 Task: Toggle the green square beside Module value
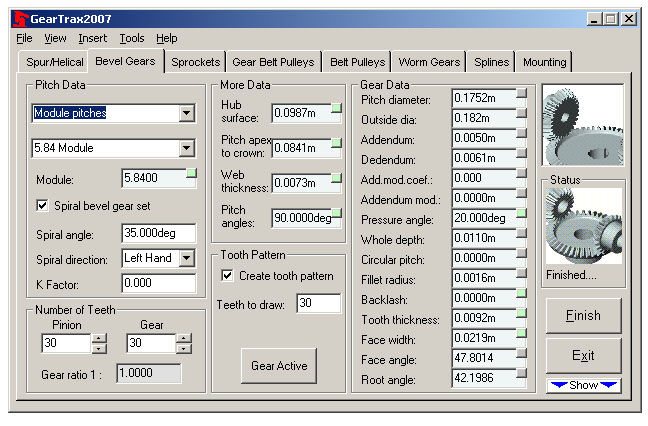click(x=191, y=173)
